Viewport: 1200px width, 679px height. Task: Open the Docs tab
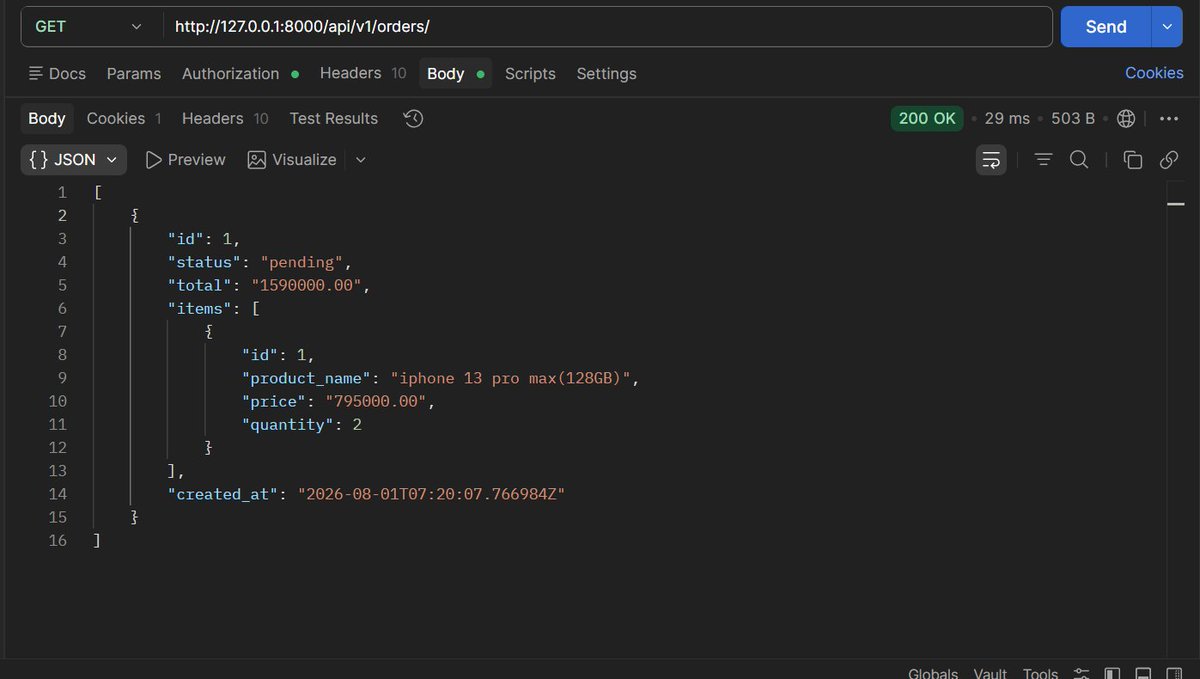coord(57,73)
